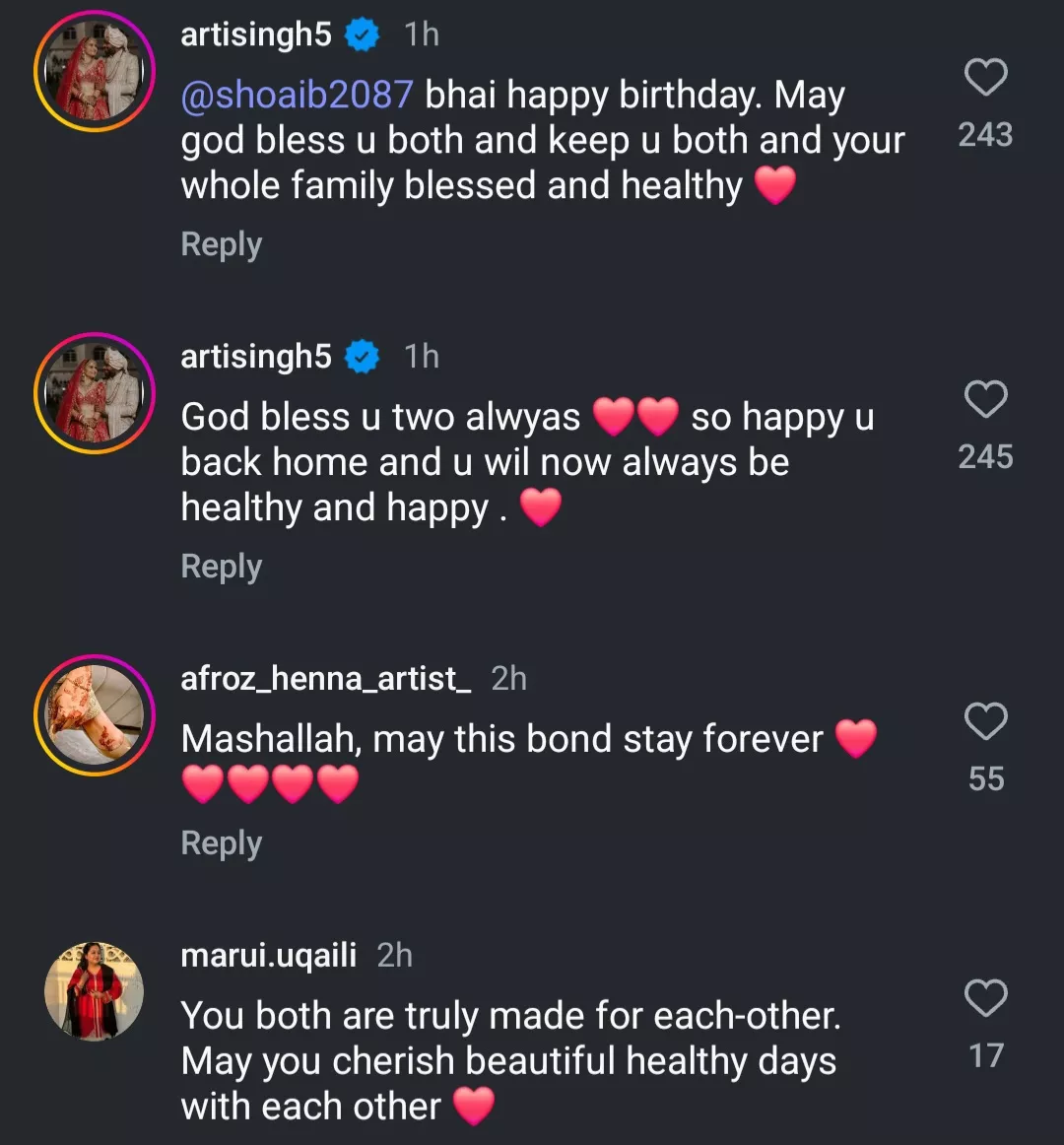Open the 55 likes count
The width and height of the screenshot is (1064, 1145).
point(985,778)
